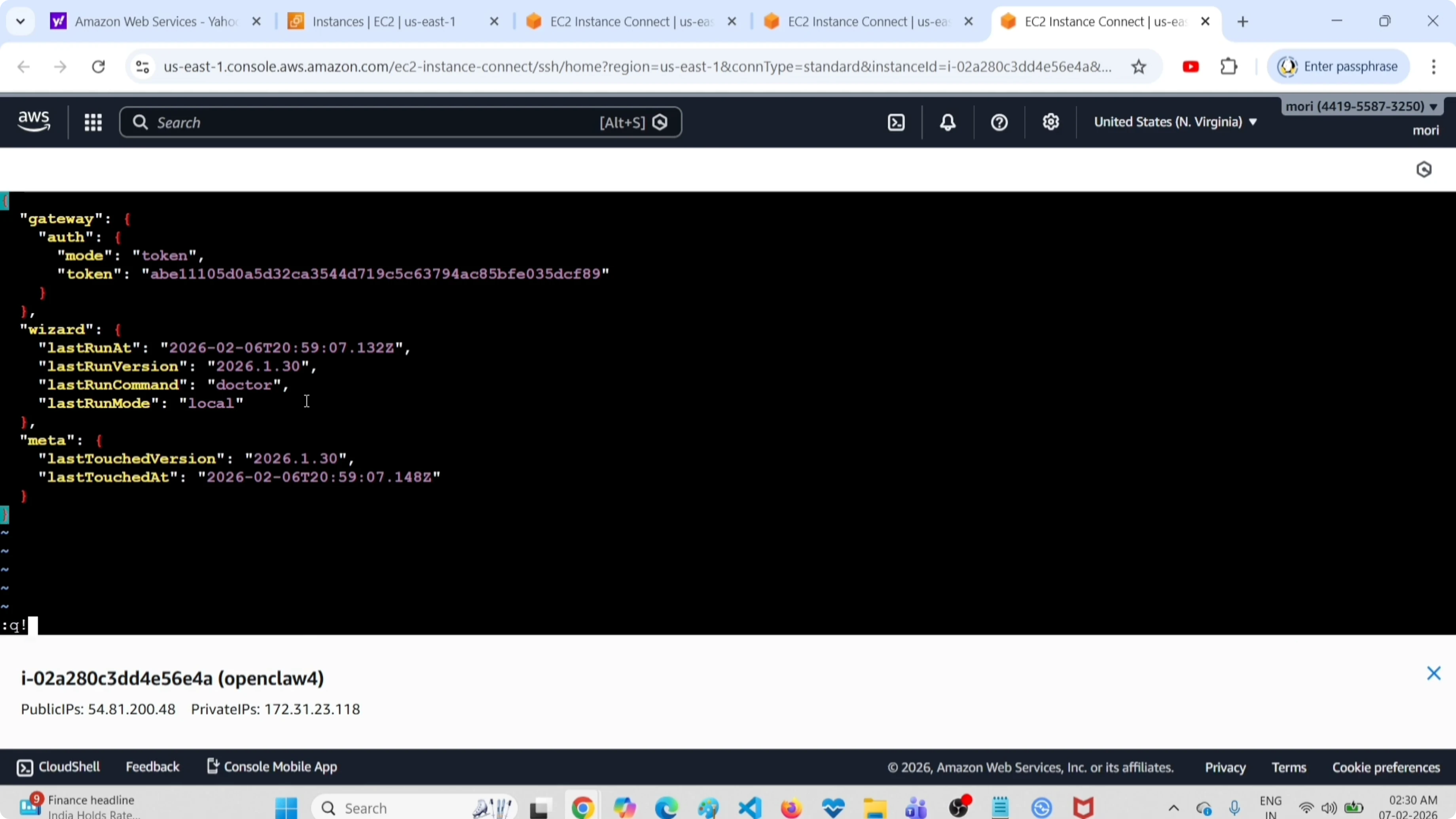Open the browser extensions puzzle icon
1456x819 pixels.
1229,67
